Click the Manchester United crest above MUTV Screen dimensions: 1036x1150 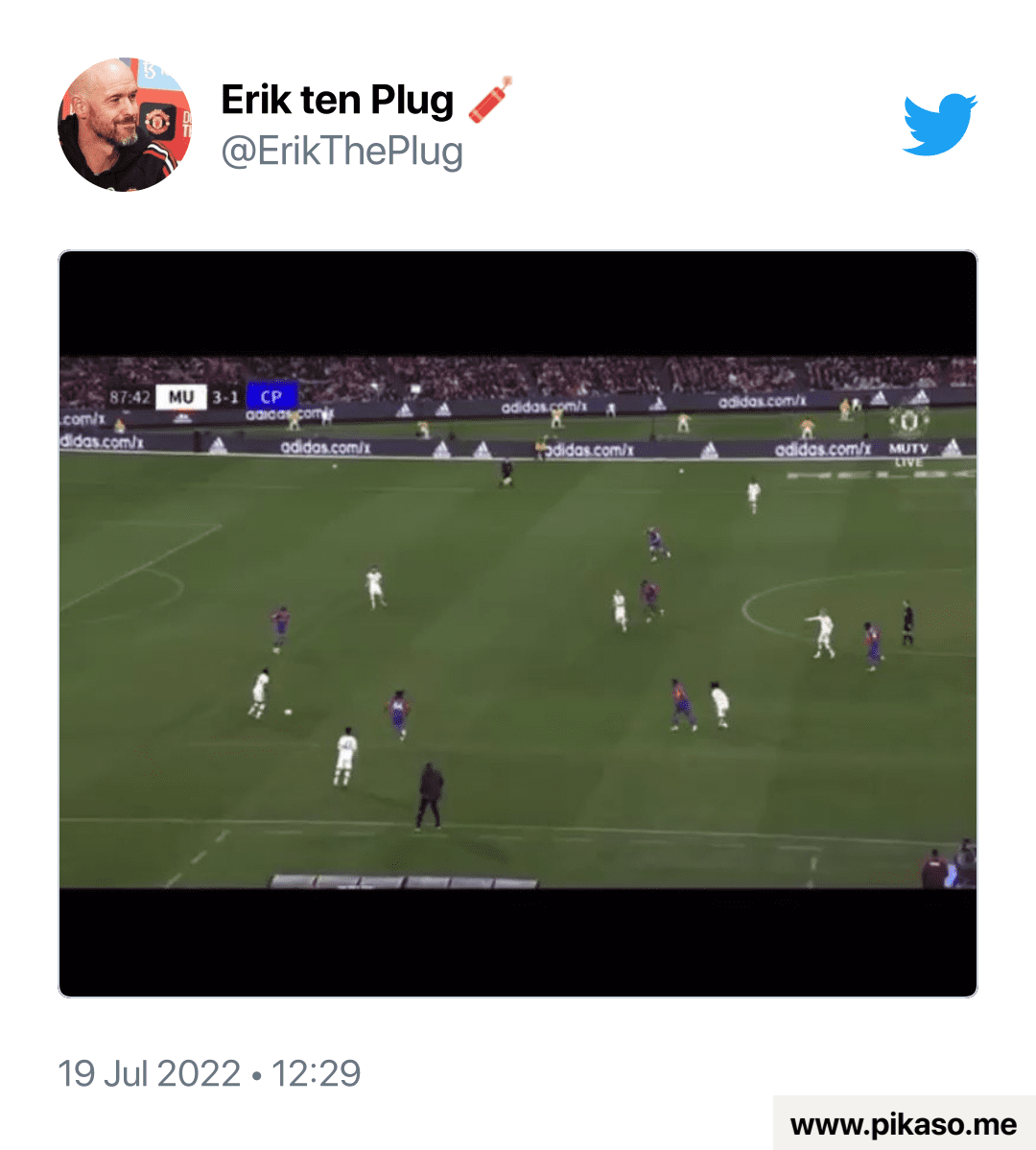click(x=909, y=422)
